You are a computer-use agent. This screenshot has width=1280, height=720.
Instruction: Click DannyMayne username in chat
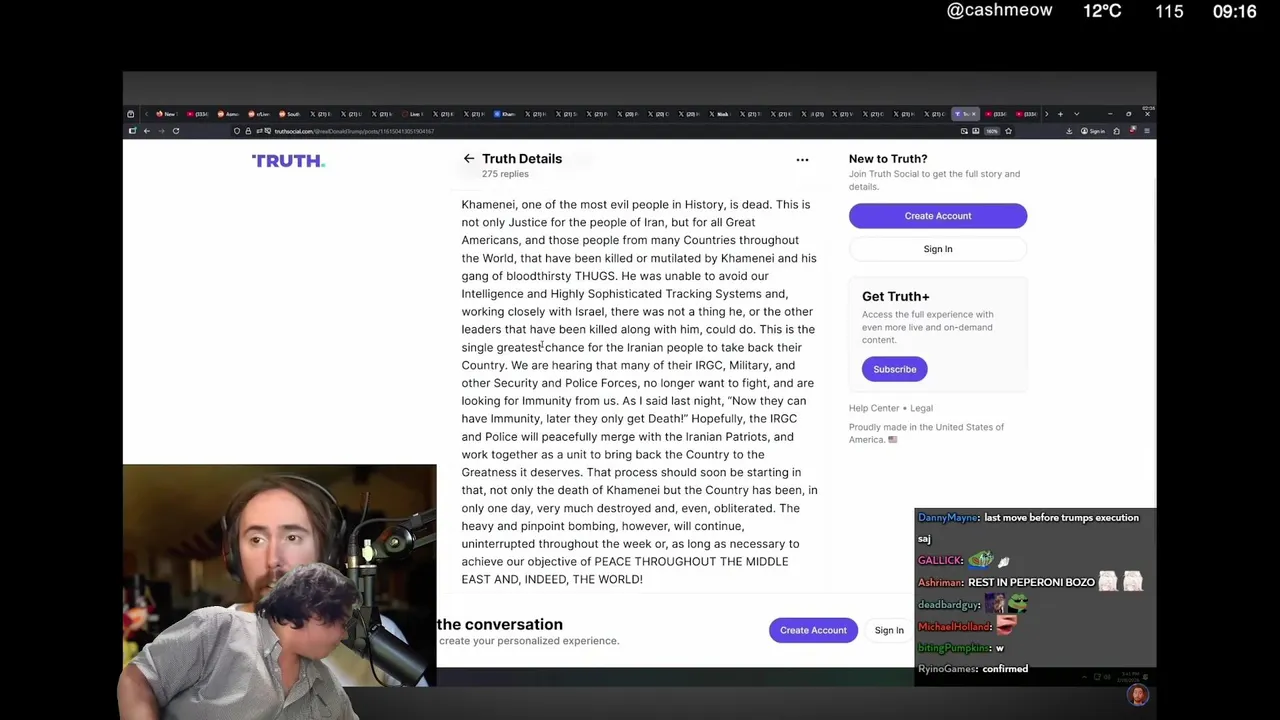(x=948, y=518)
